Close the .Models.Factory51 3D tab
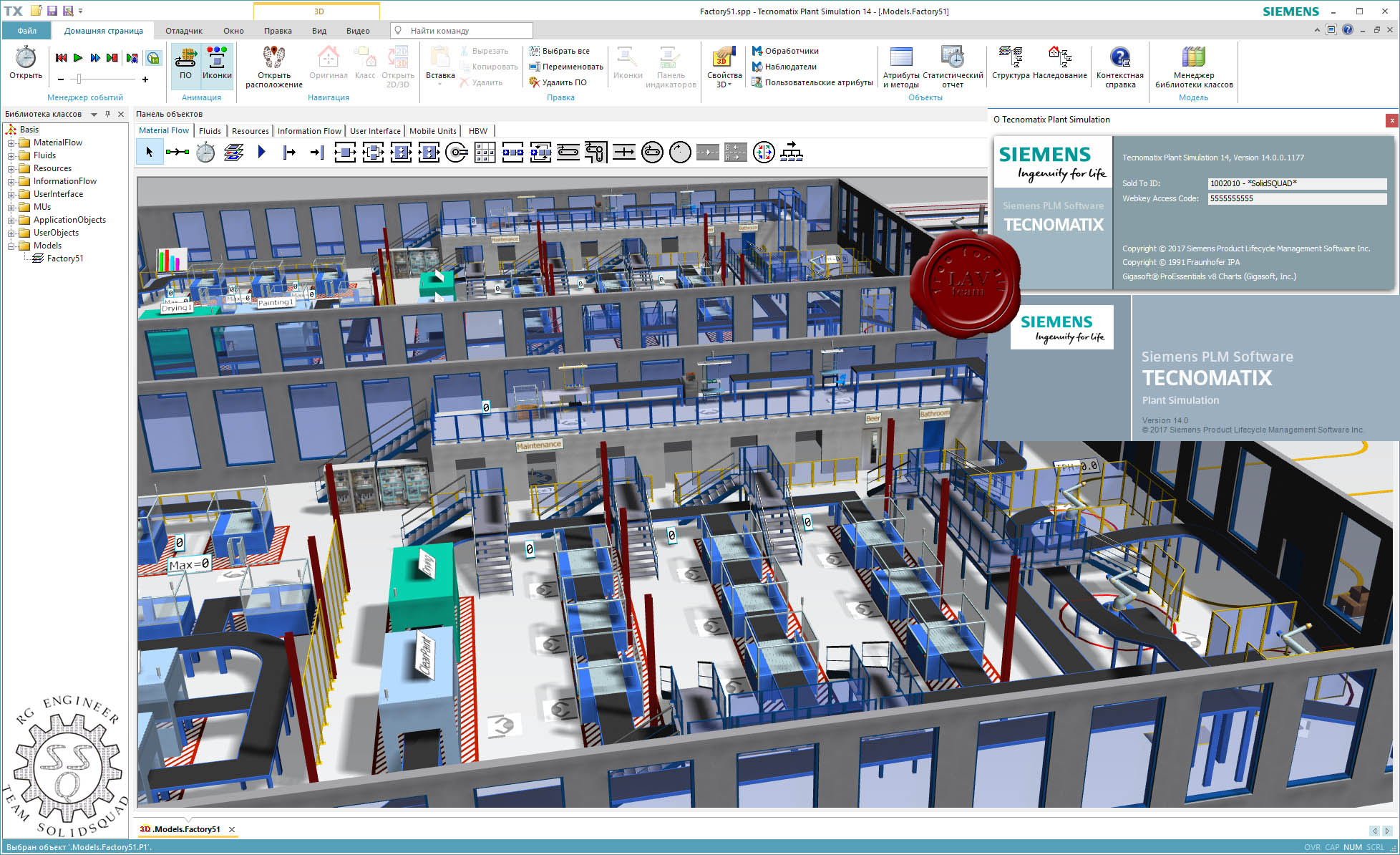 (232, 829)
